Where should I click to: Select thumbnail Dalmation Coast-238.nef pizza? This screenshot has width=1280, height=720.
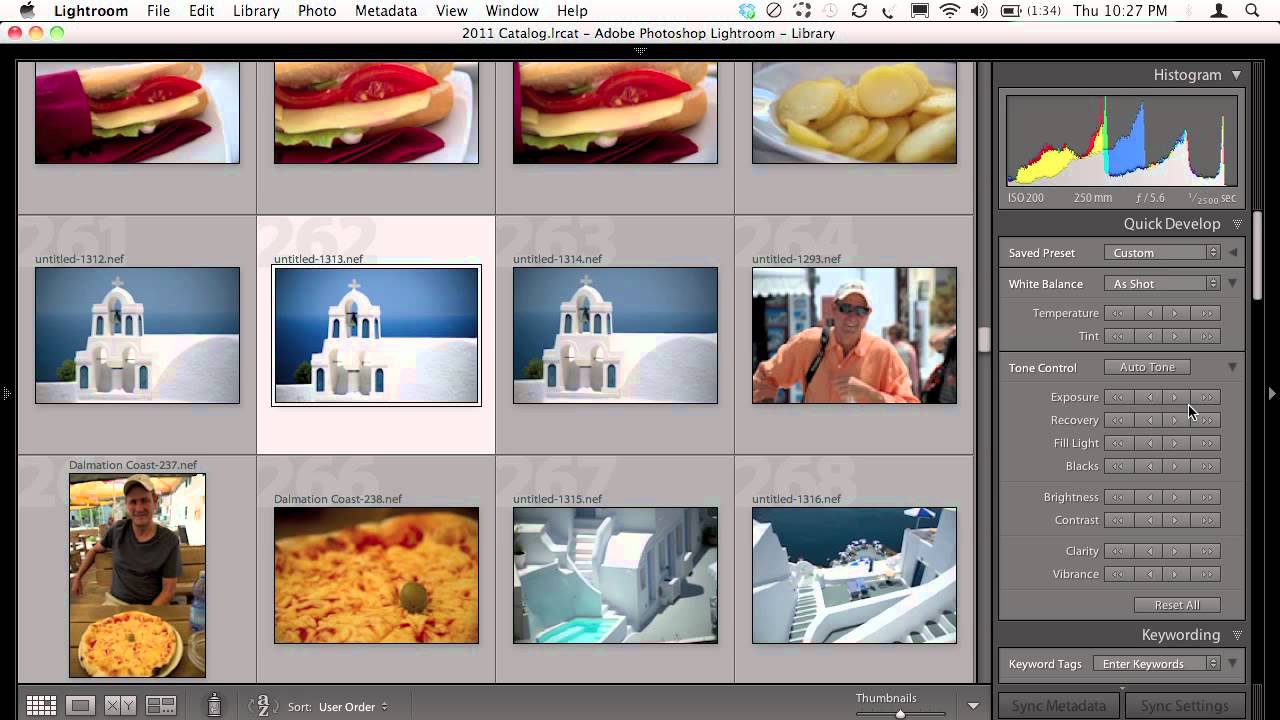(376, 575)
